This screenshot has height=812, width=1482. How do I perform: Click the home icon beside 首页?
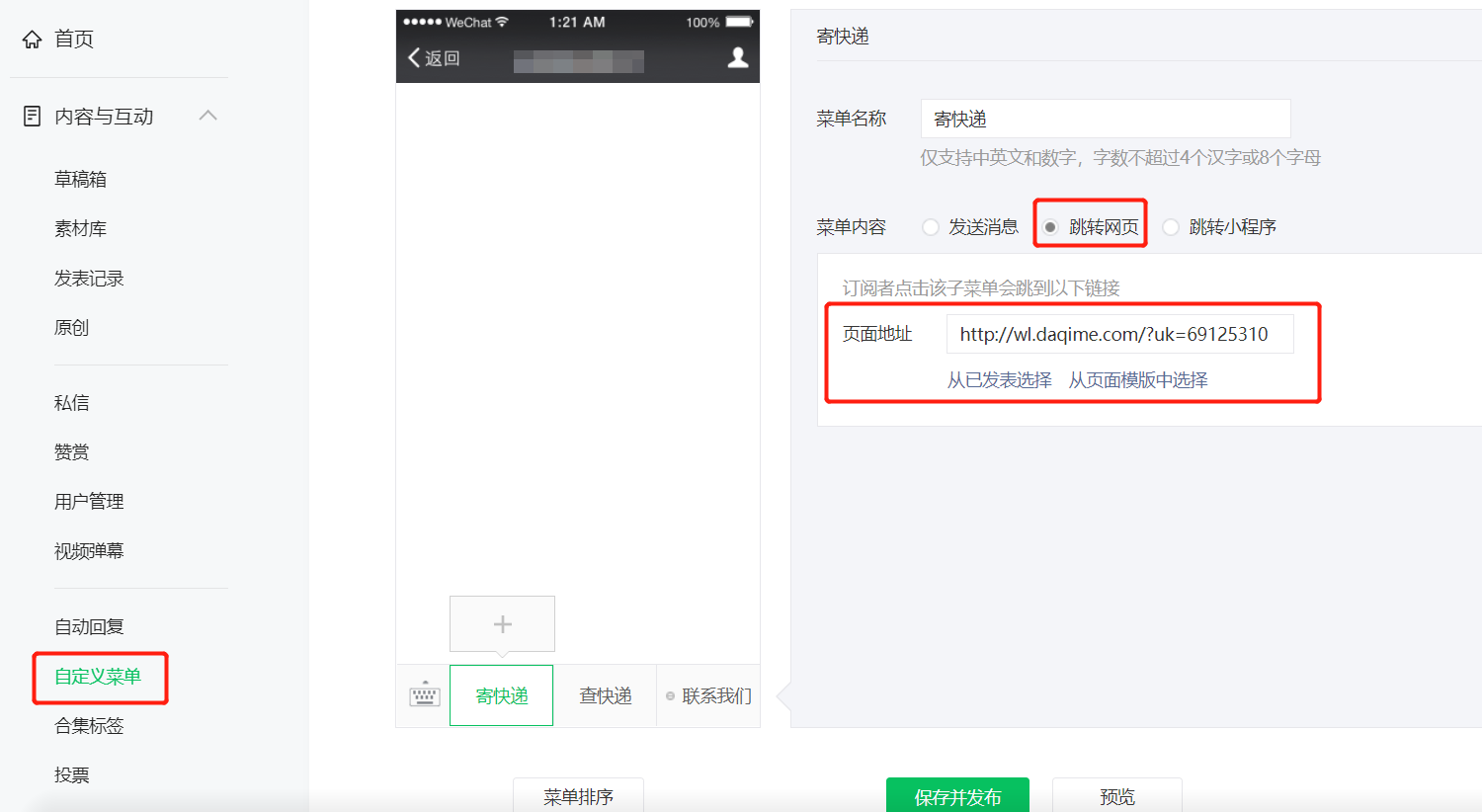point(33,39)
